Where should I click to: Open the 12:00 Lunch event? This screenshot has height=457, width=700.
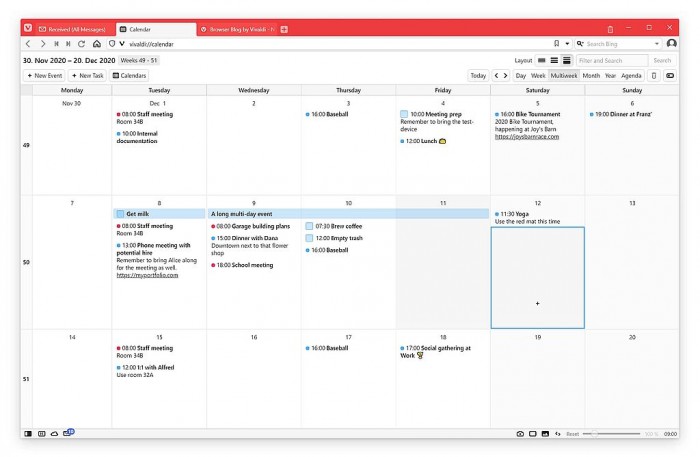click(423, 141)
